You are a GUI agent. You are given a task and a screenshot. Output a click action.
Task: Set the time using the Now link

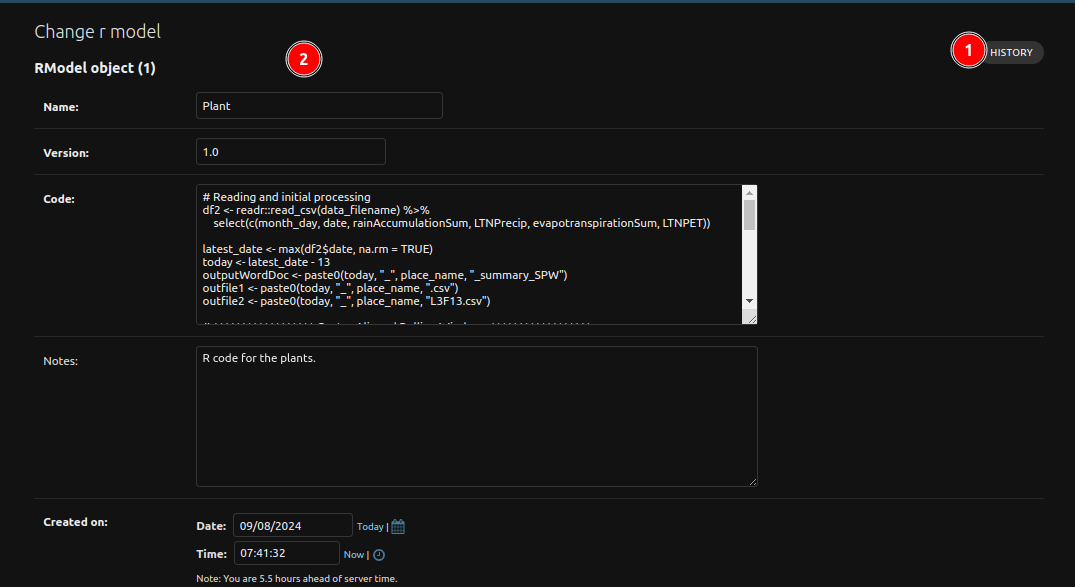354,555
